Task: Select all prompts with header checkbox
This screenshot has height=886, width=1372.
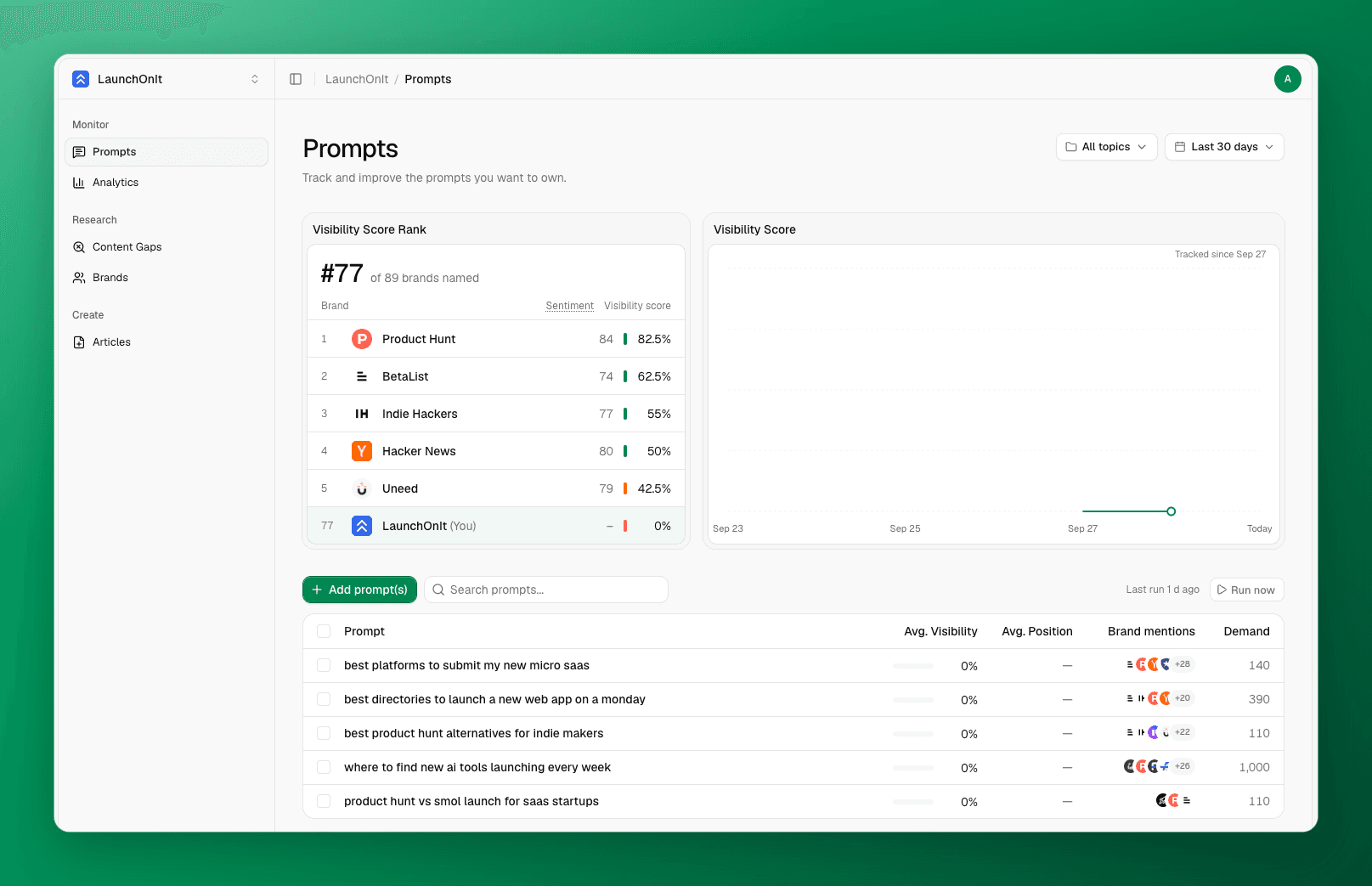Action: click(x=324, y=631)
